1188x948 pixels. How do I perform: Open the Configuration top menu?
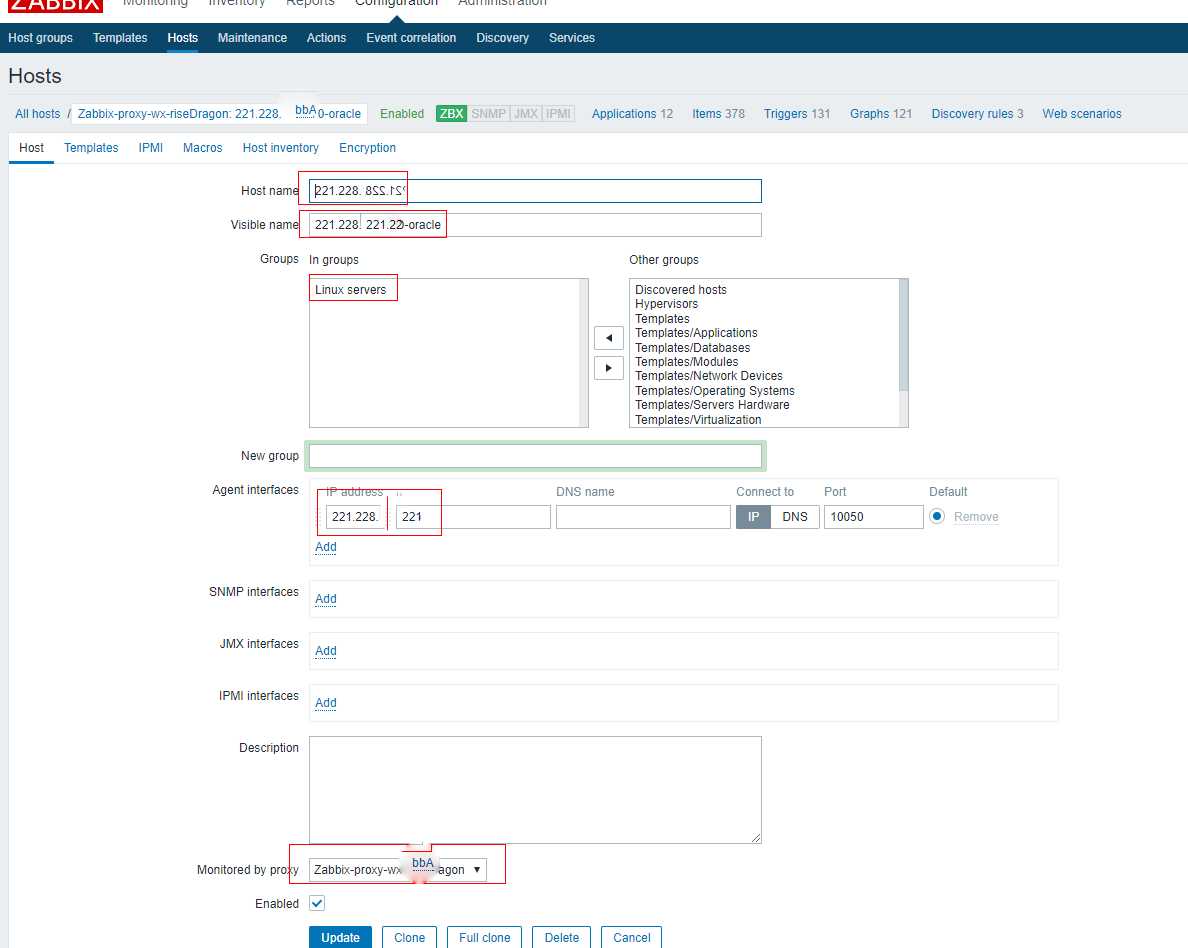pos(396,4)
